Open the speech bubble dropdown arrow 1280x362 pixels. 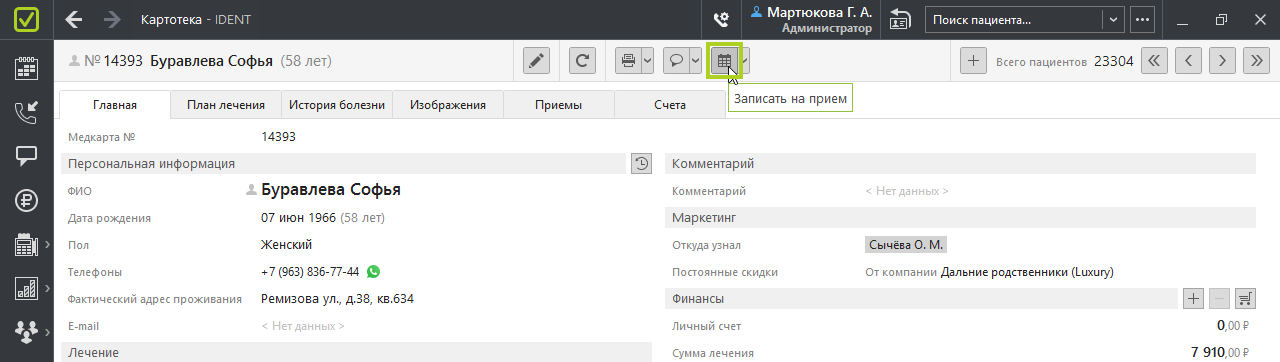coord(695,61)
